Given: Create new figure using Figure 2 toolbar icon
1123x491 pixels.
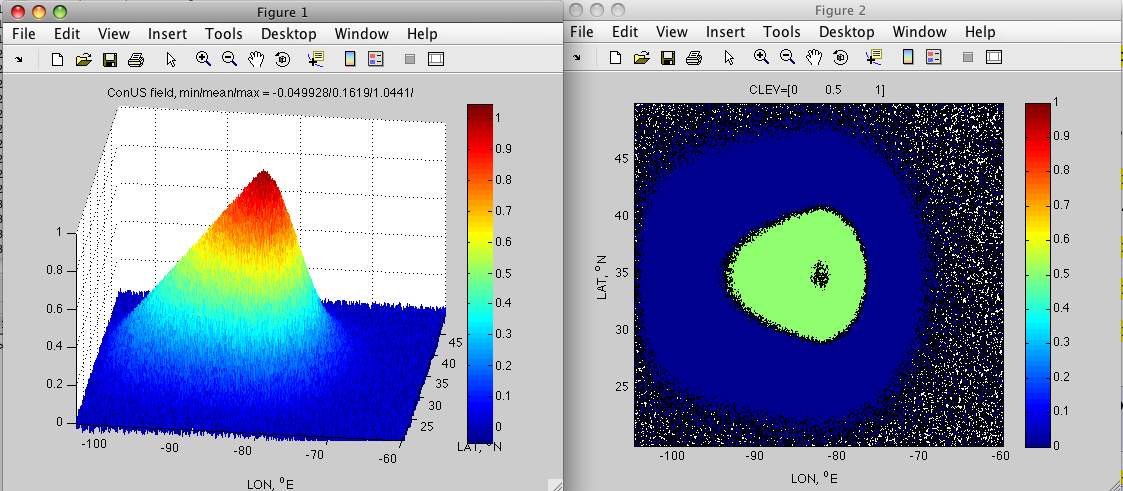Looking at the screenshot, I should tap(617, 58).
